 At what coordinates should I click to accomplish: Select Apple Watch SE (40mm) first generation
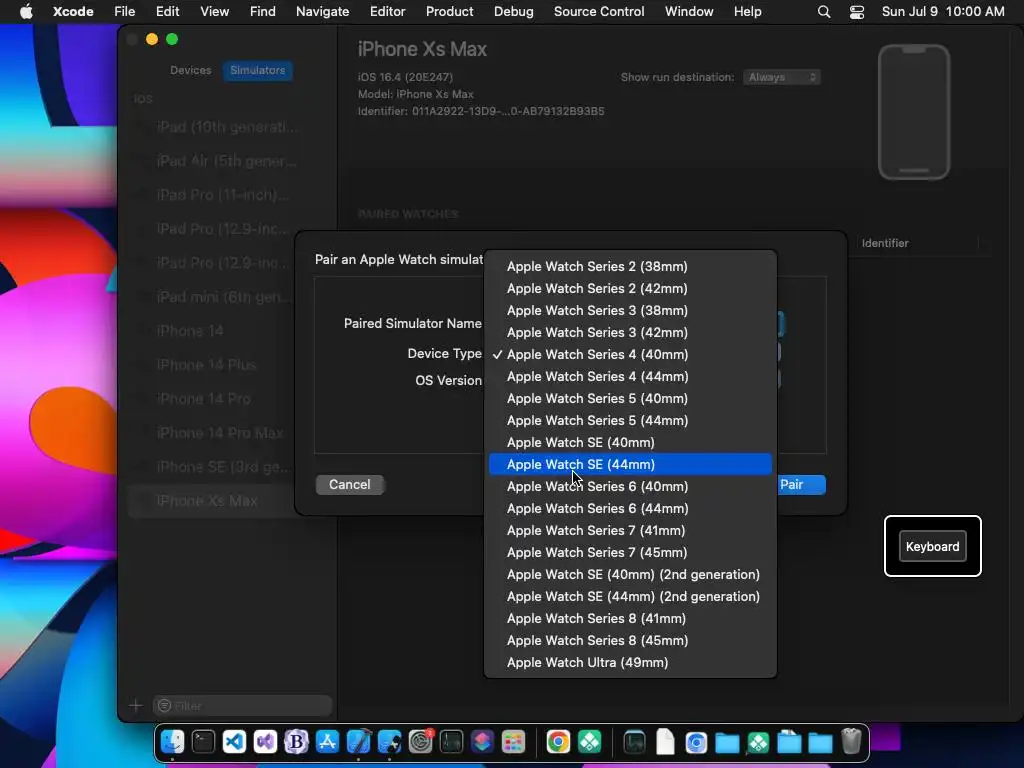click(630, 442)
